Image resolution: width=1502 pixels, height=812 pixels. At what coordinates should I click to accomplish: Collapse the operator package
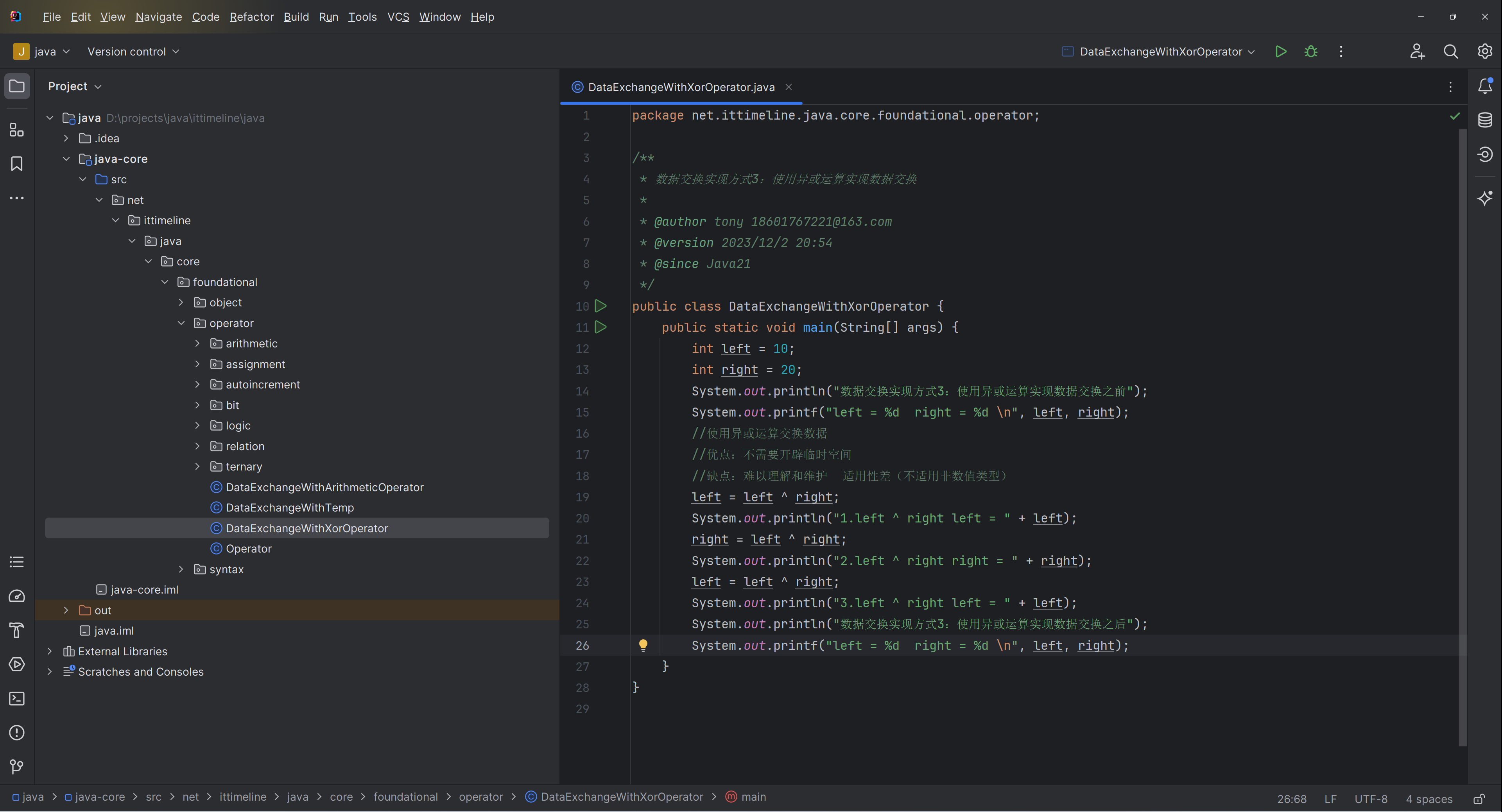[x=181, y=323]
